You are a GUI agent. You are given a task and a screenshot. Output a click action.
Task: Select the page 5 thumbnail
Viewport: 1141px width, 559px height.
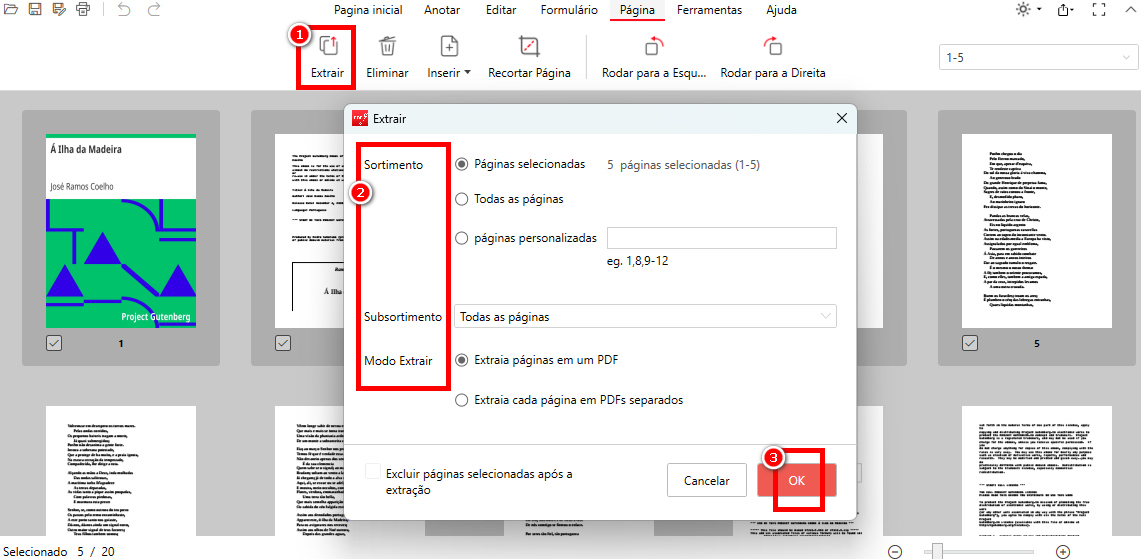(1036, 231)
